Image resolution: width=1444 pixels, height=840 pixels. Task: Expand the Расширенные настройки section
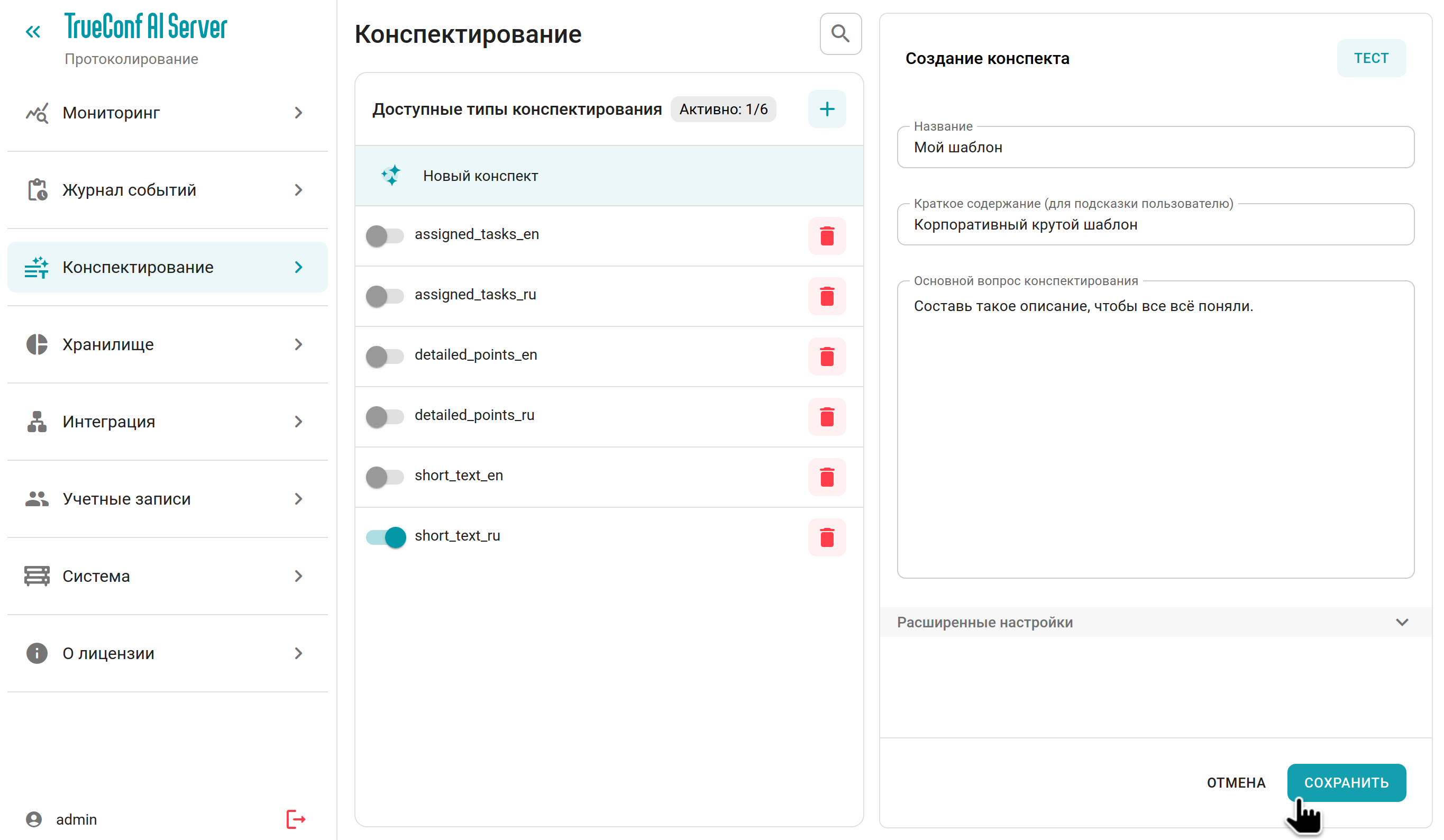[x=1402, y=622]
